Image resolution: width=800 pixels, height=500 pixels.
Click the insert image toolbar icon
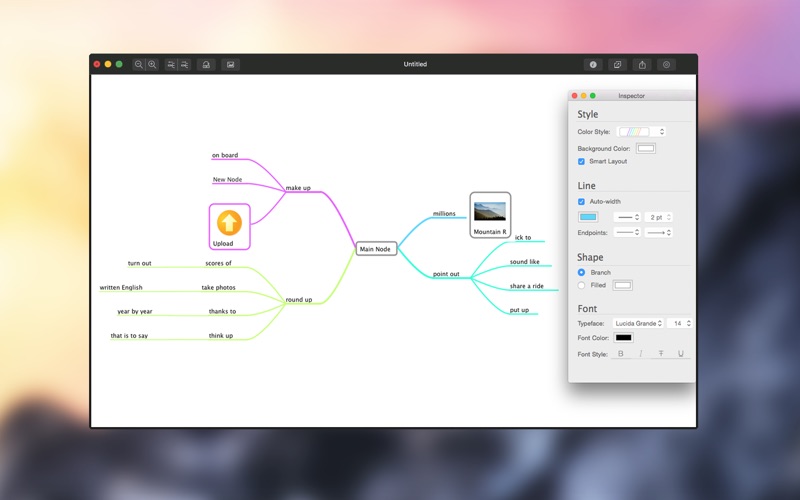tap(231, 65)
